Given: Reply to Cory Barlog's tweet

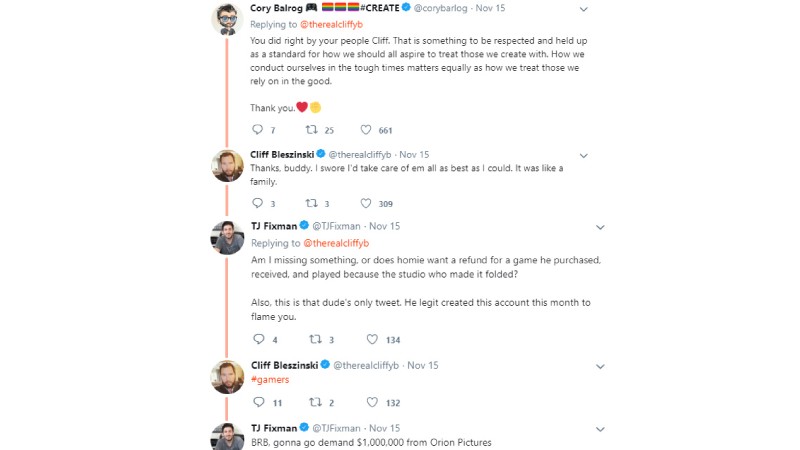Looking at the screenshot, I should 257,130.
